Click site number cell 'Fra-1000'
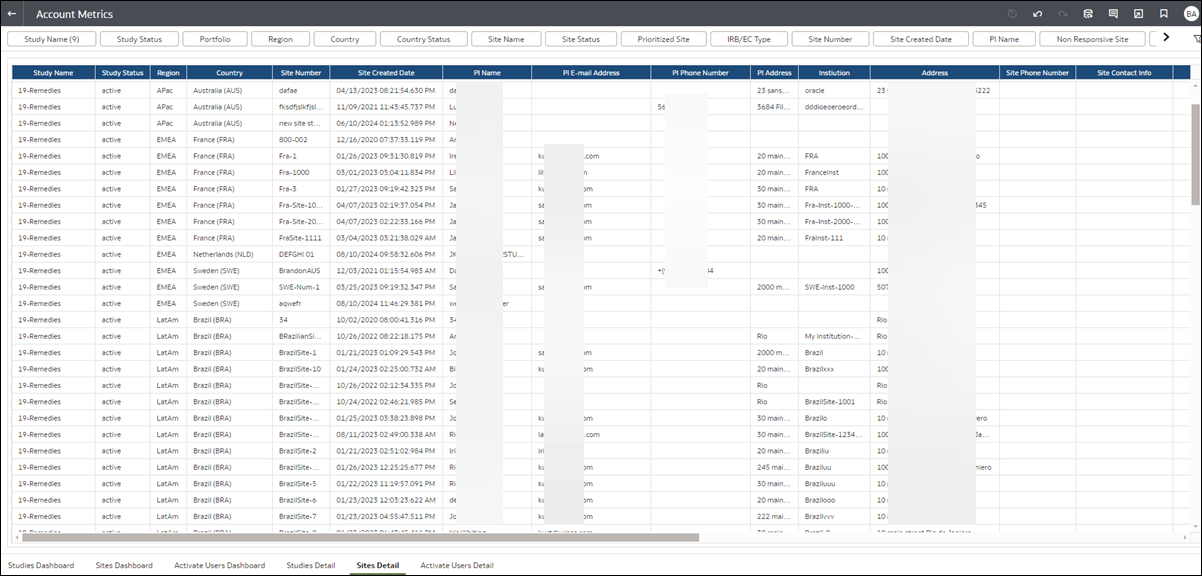The height and width of the screenshot is (576, 1202). [301, 172]
